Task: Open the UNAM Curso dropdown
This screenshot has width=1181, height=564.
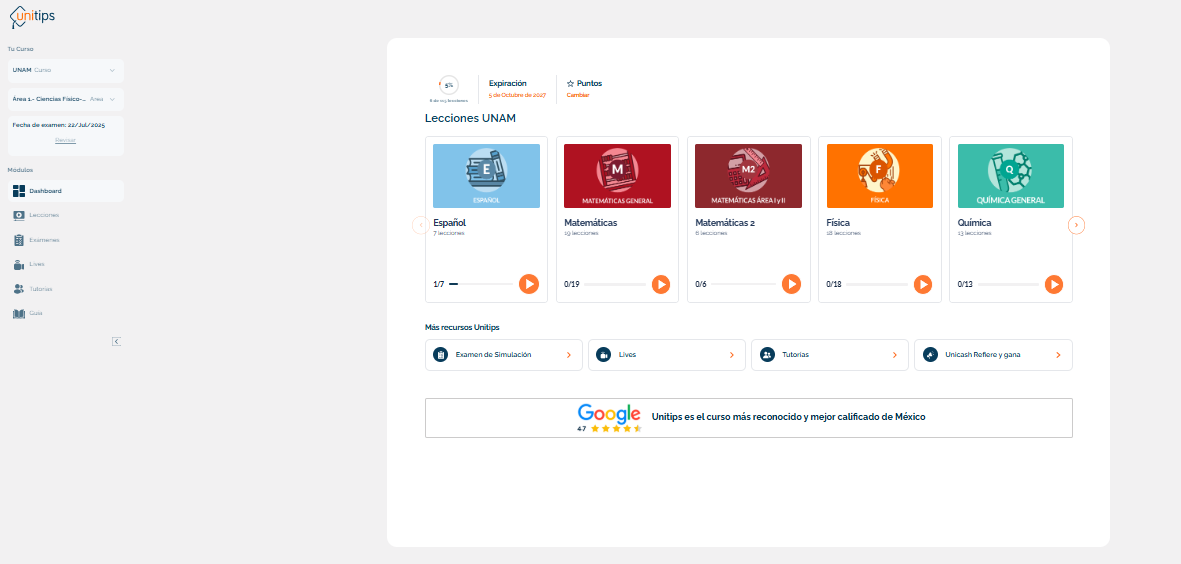Action: pyautogui.click(x=66, y=70)
